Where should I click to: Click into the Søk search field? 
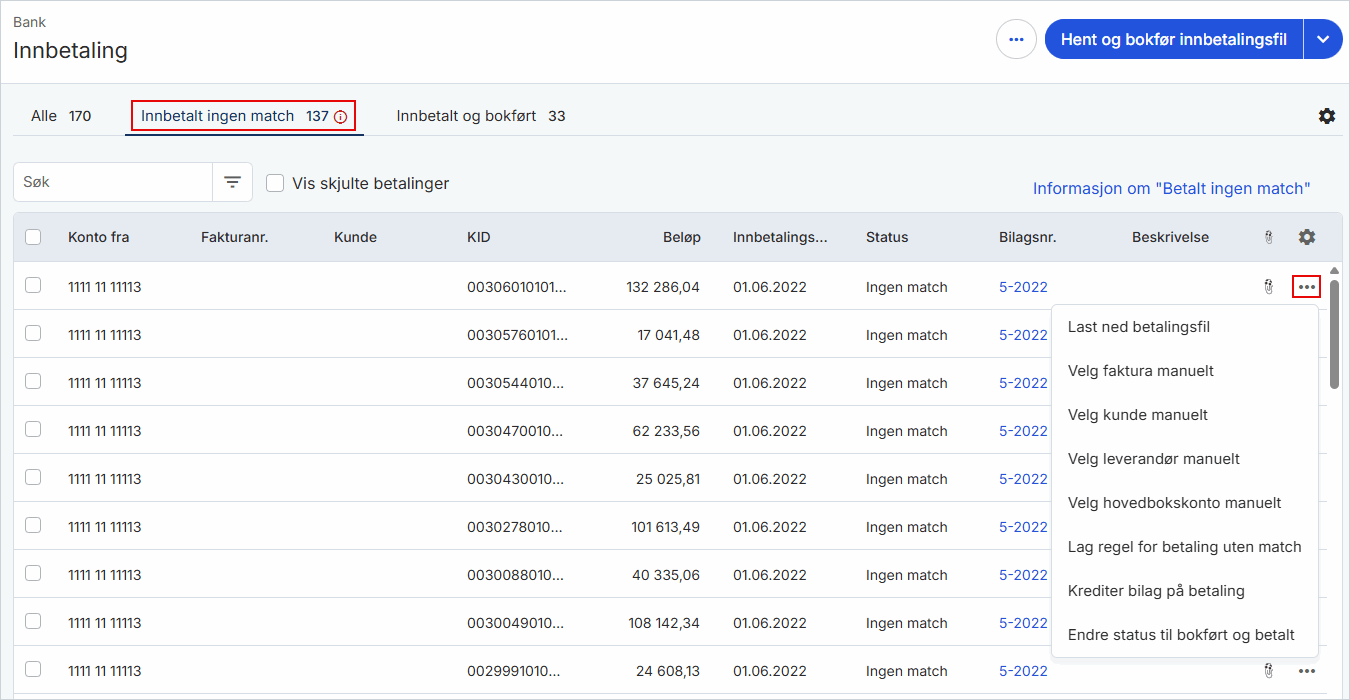[x=113, y=182]
